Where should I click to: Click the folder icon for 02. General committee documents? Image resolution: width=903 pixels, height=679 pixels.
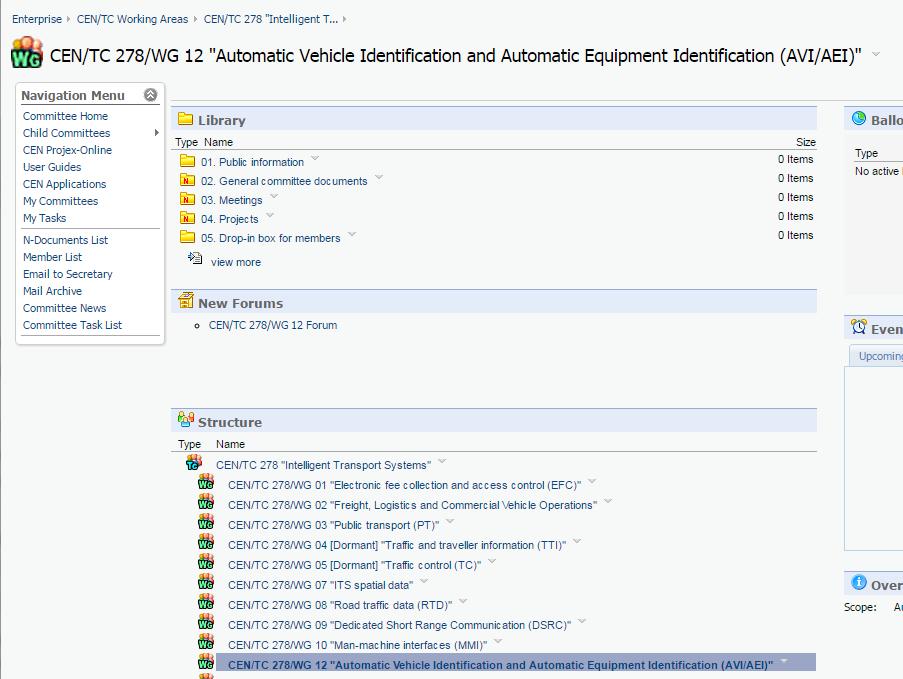tap(187, 180)
